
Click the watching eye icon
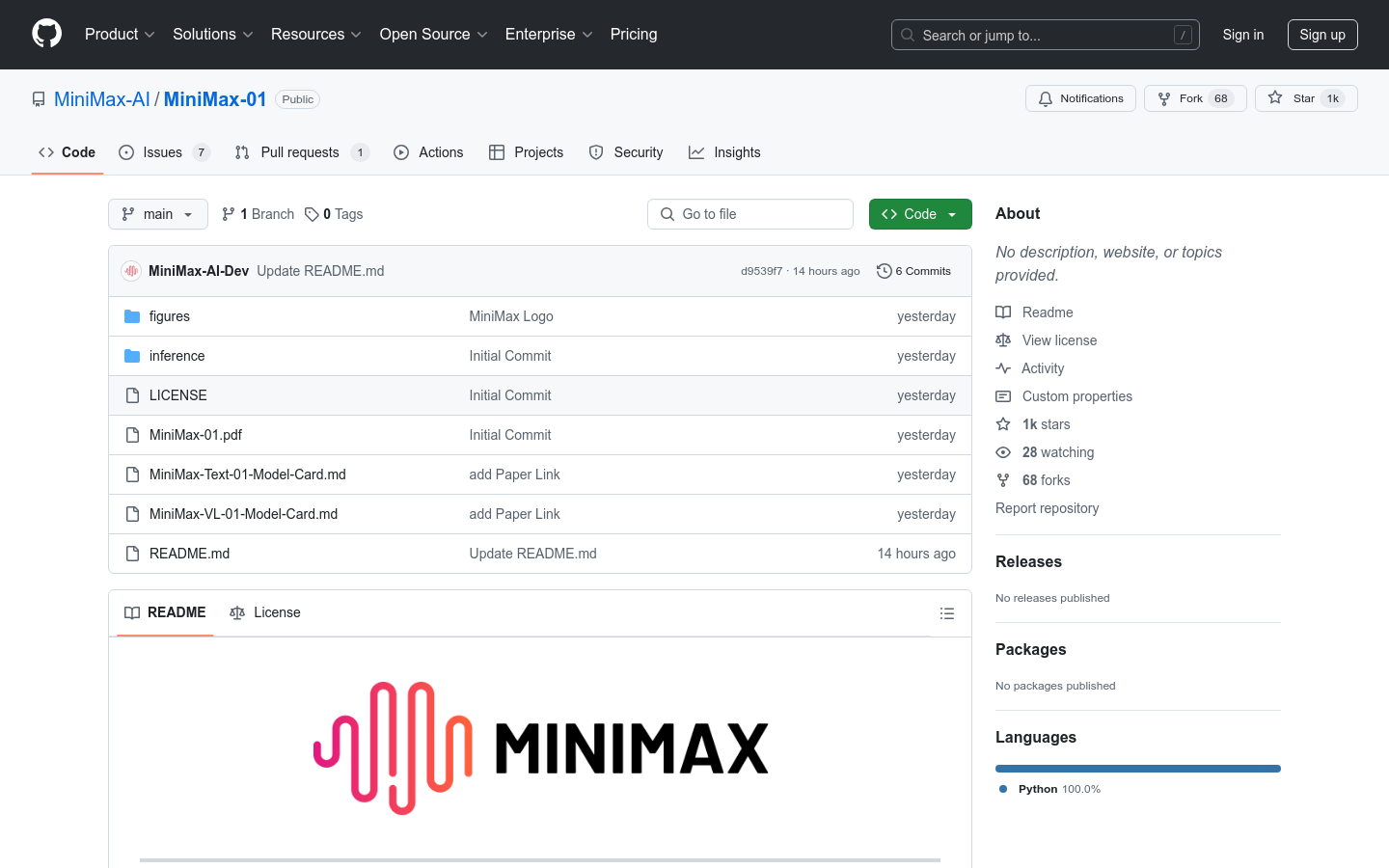[1003, 452]
